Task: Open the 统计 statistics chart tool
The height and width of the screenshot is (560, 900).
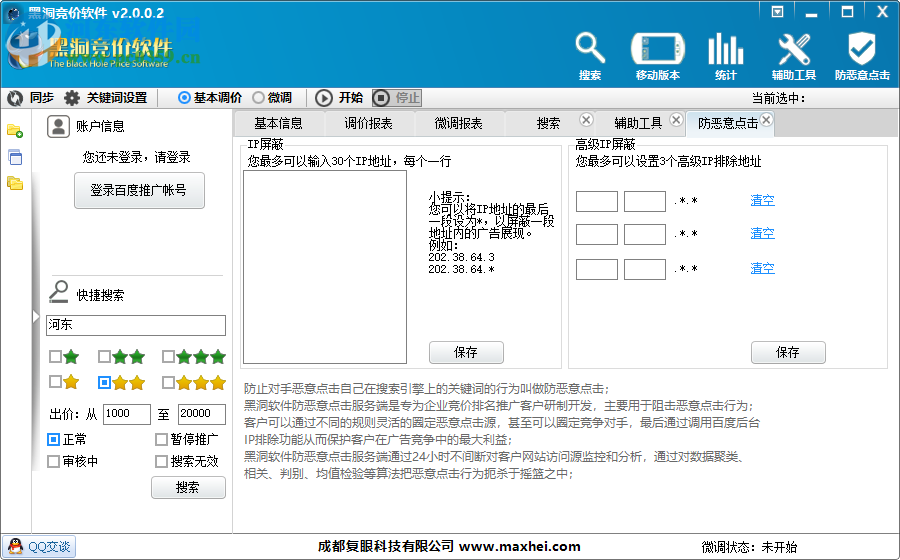Action: [726, 56]
